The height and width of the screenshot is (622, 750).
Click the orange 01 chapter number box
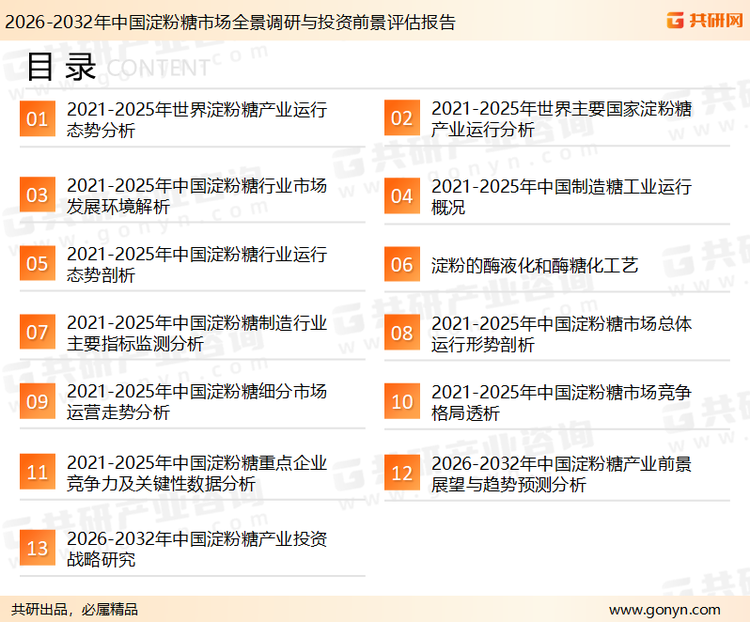pos(37,119)
